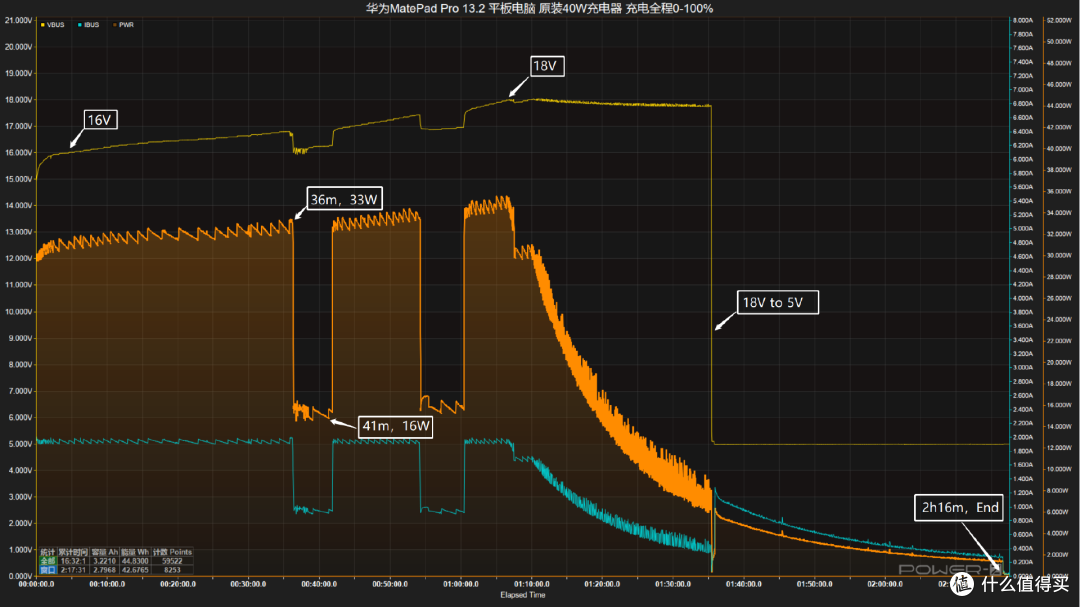The height and width of the screenshot is (607, 1080).
Task: Click the 00:00:00.0 time axis label
Action: 37,584
